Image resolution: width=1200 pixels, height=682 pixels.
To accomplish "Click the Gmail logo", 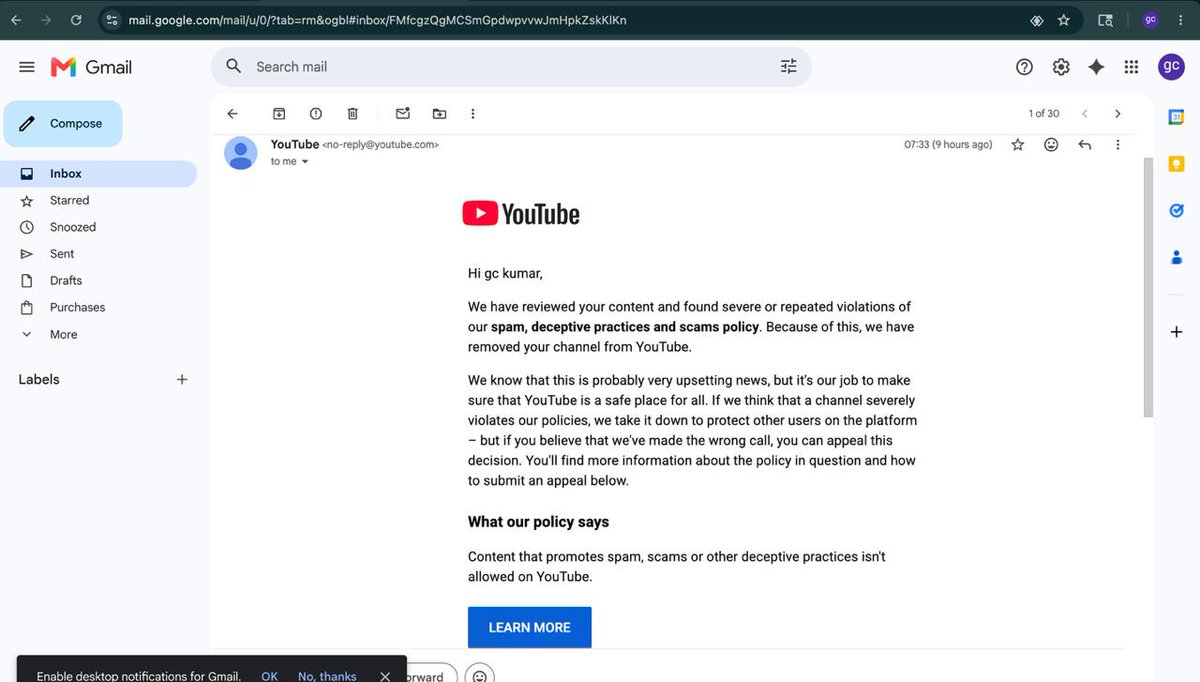I will pyautogui.click(x=92, y=67).
